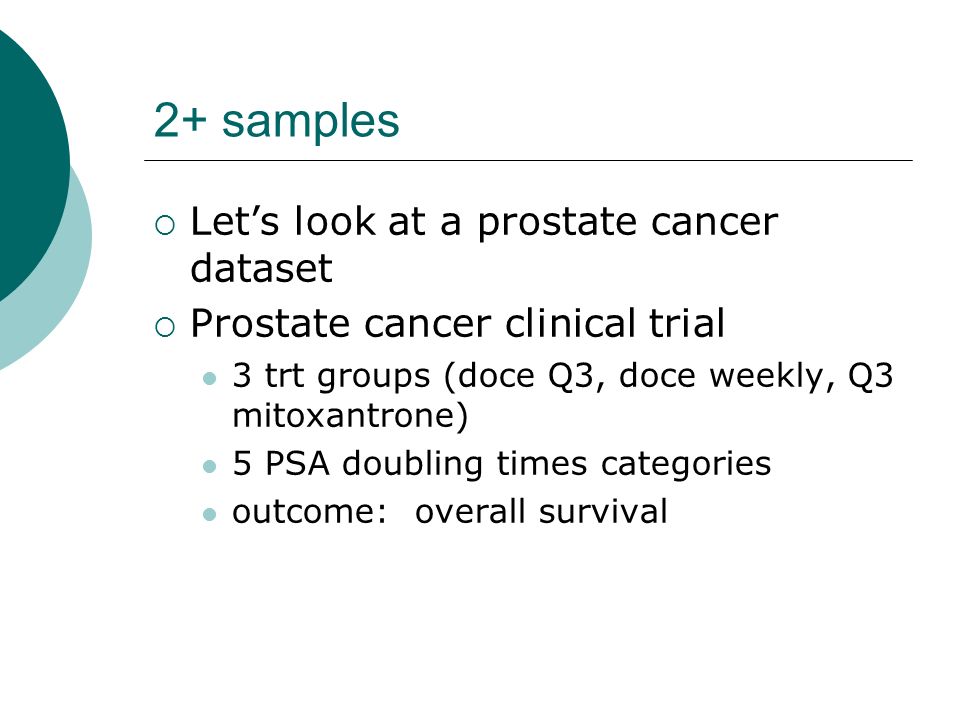Select hollow bullet before 'Prostate cancer clinical trial'

click(165, 327)
